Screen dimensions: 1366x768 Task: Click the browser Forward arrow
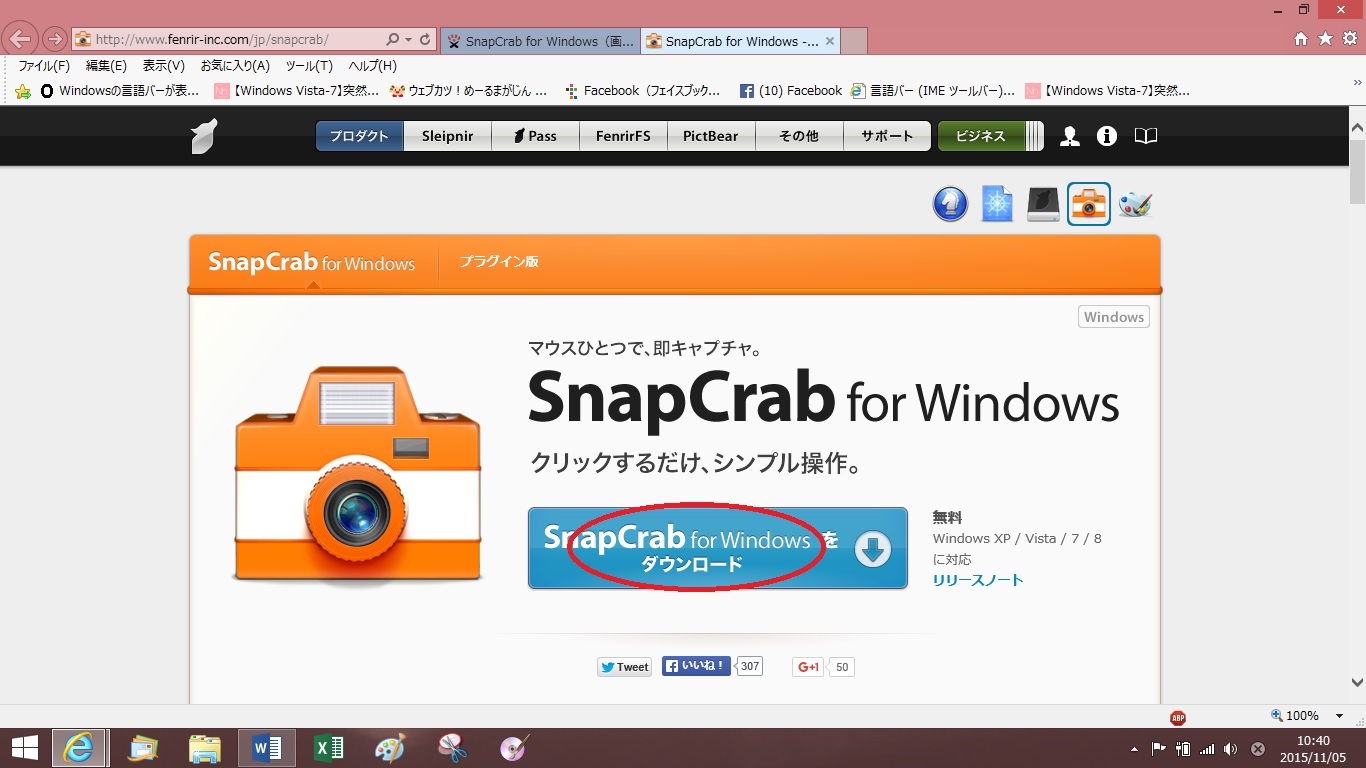(x=54, y=40)
